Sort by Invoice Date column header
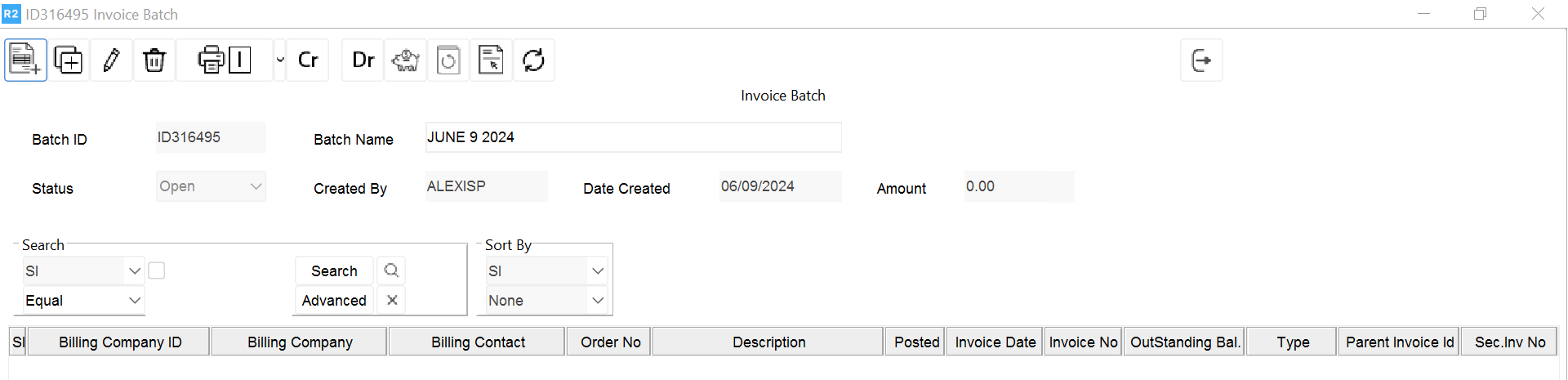This screenshot has width=1568, height=380. (x=995, y=342)
